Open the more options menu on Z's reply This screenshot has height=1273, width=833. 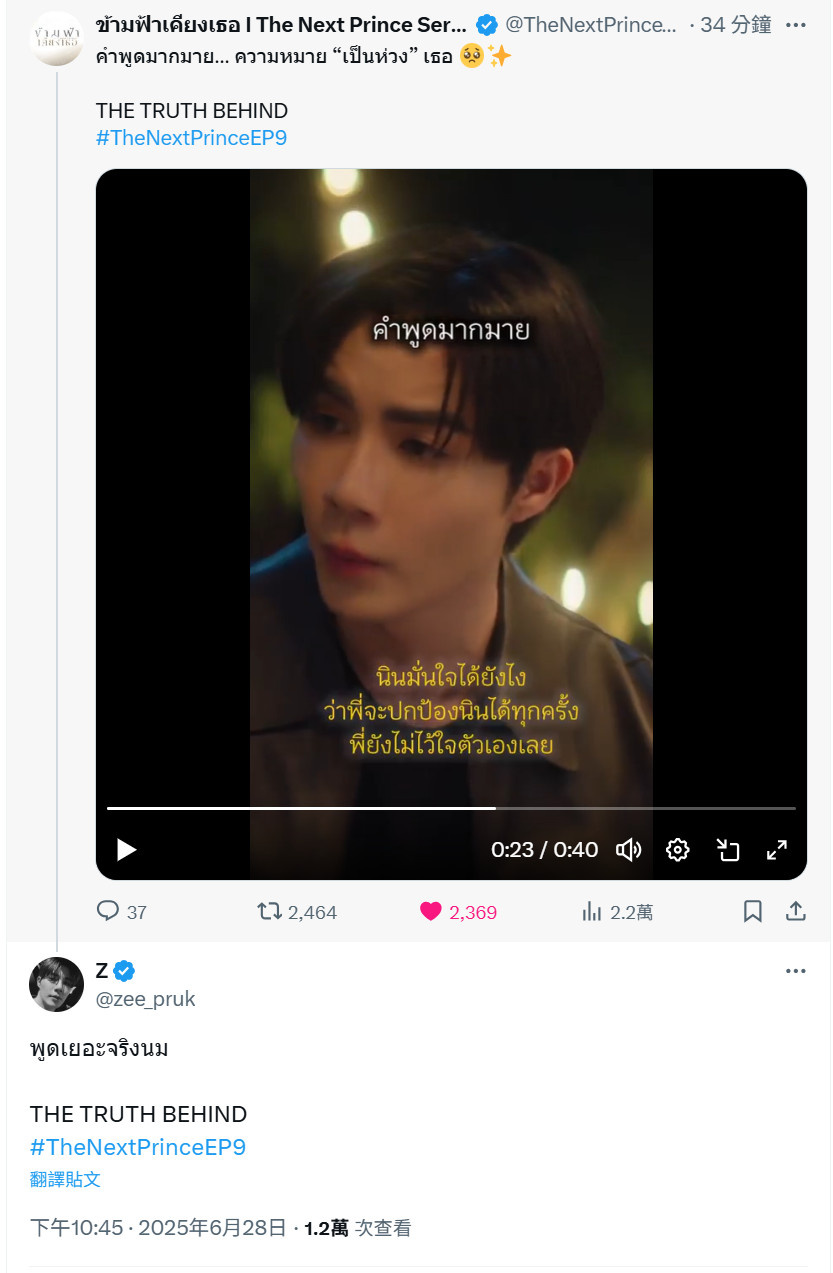(795, 971)
